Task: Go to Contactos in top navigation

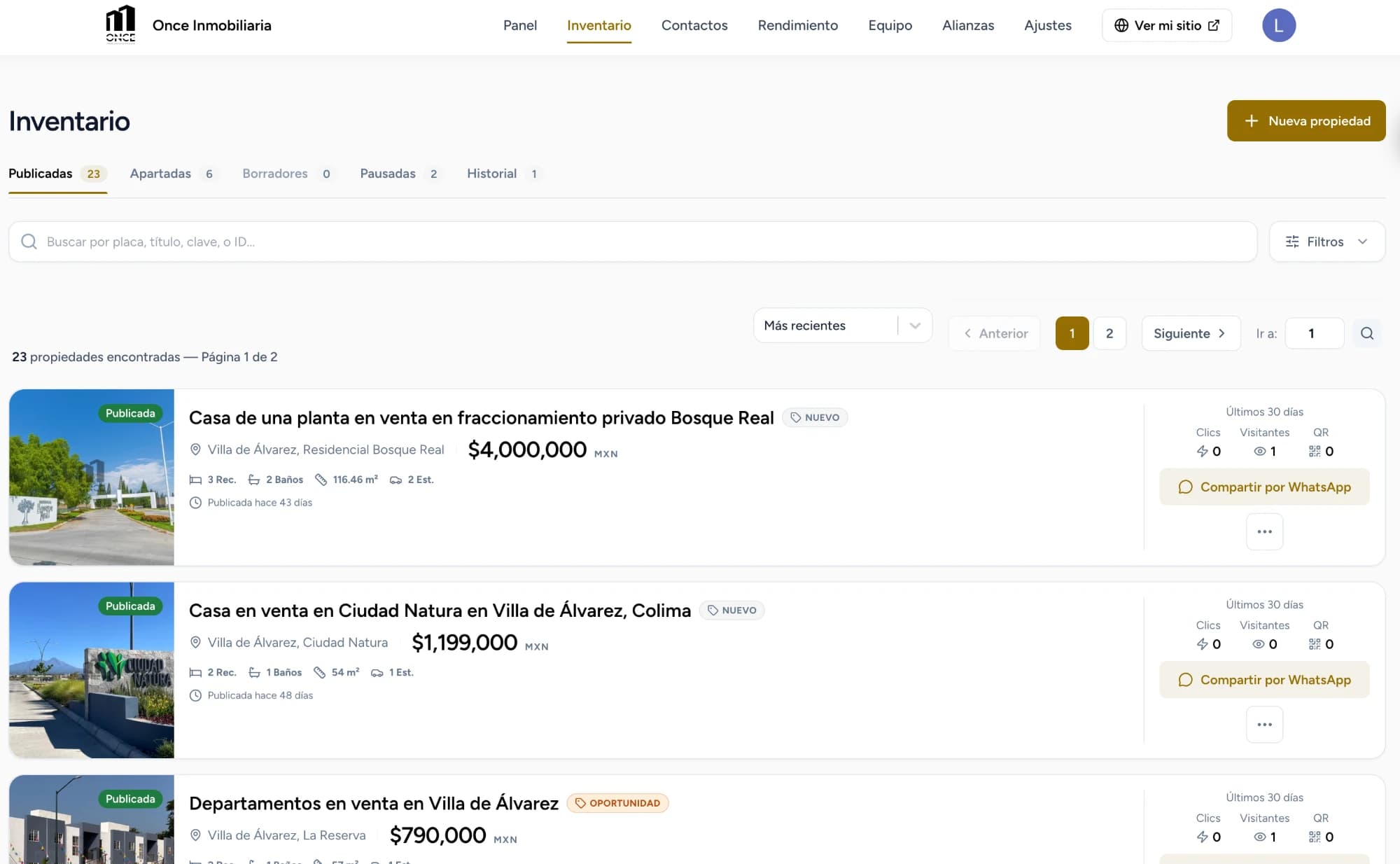Action: 694,25
